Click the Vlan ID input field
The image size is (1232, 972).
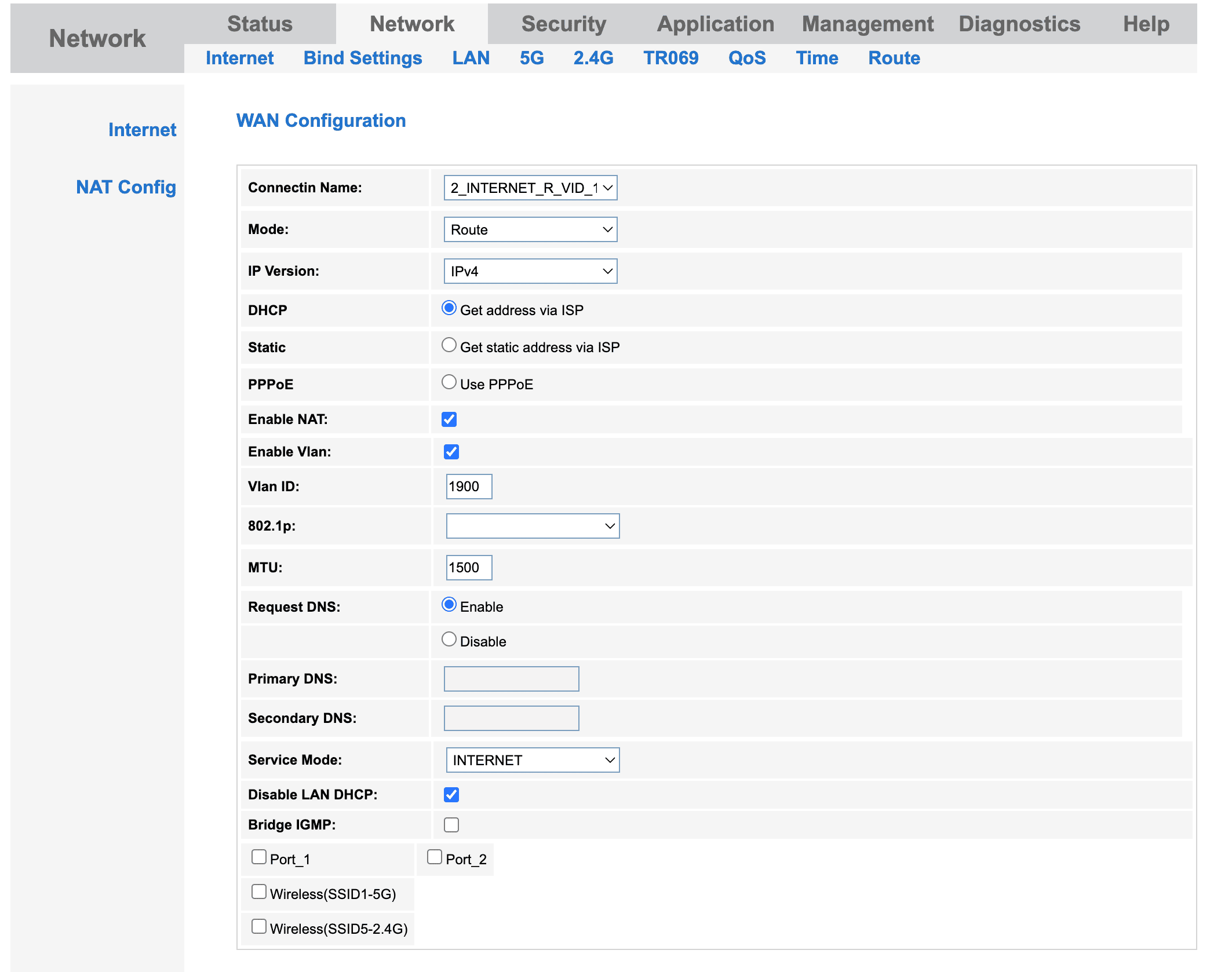tap(469, 487)
